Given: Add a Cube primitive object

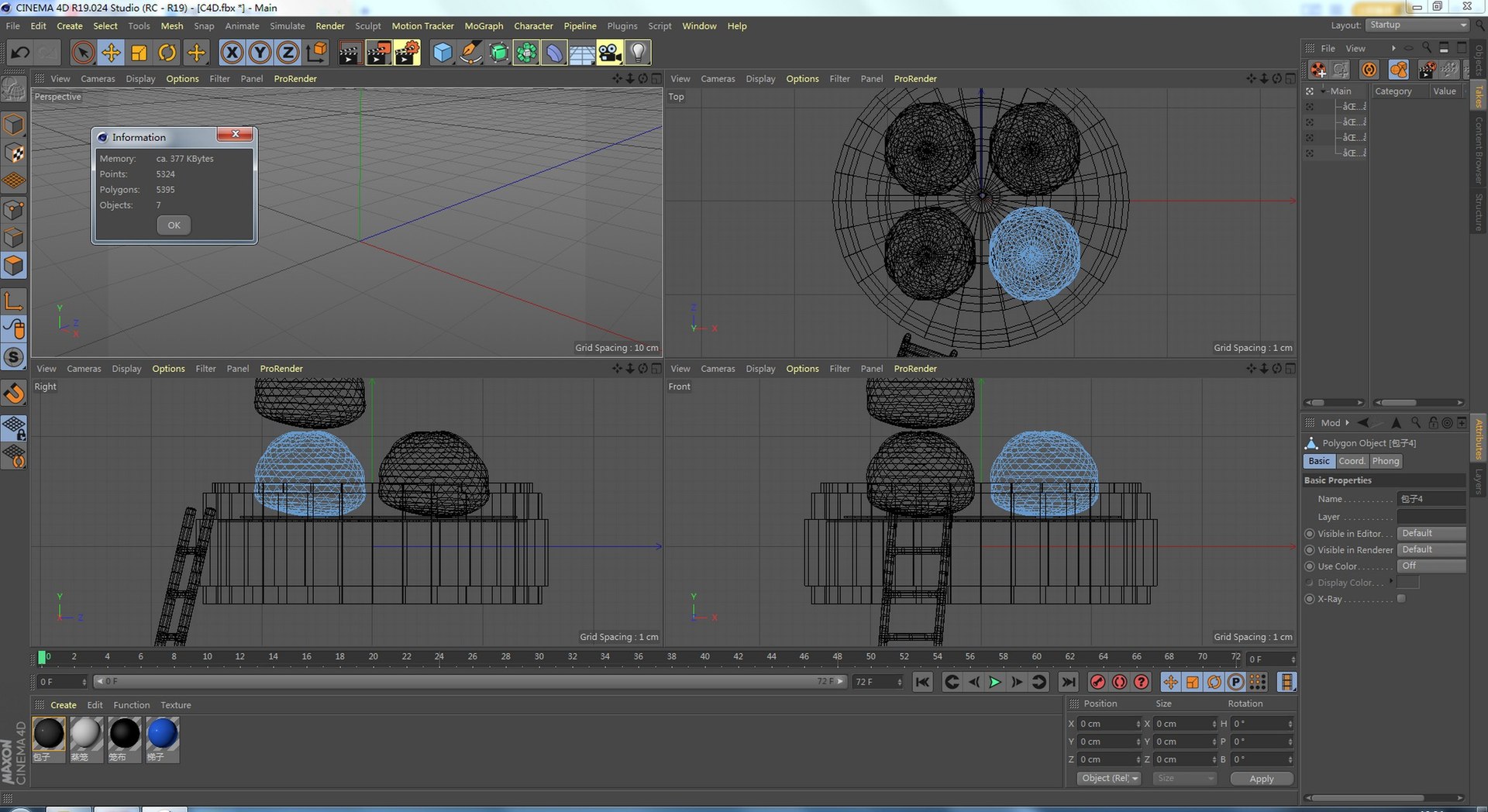Looking at the screenshot, I should (x=442, y=53).
